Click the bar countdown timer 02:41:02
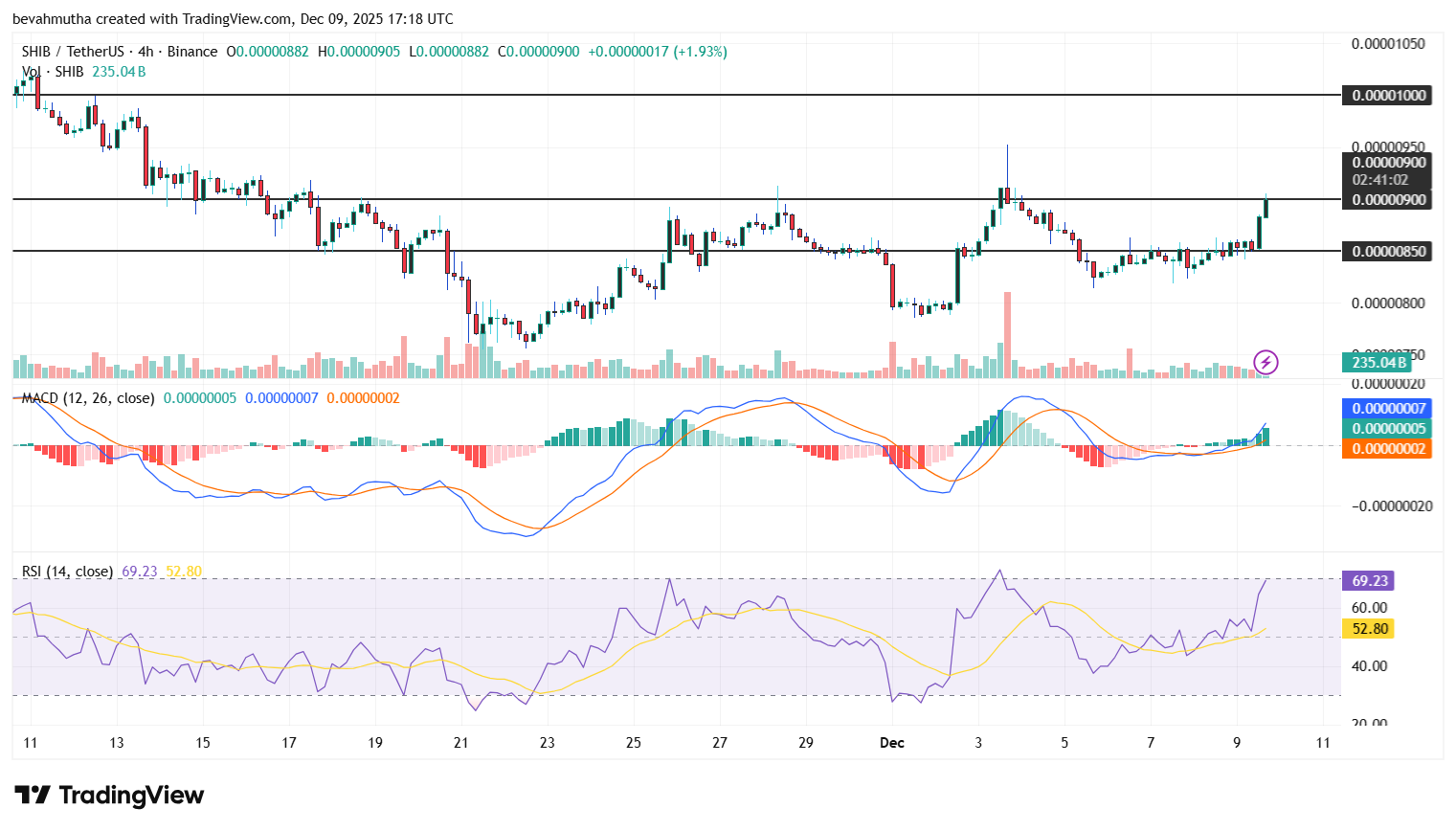The image size is (1456, 831). tap(1386, 180)
